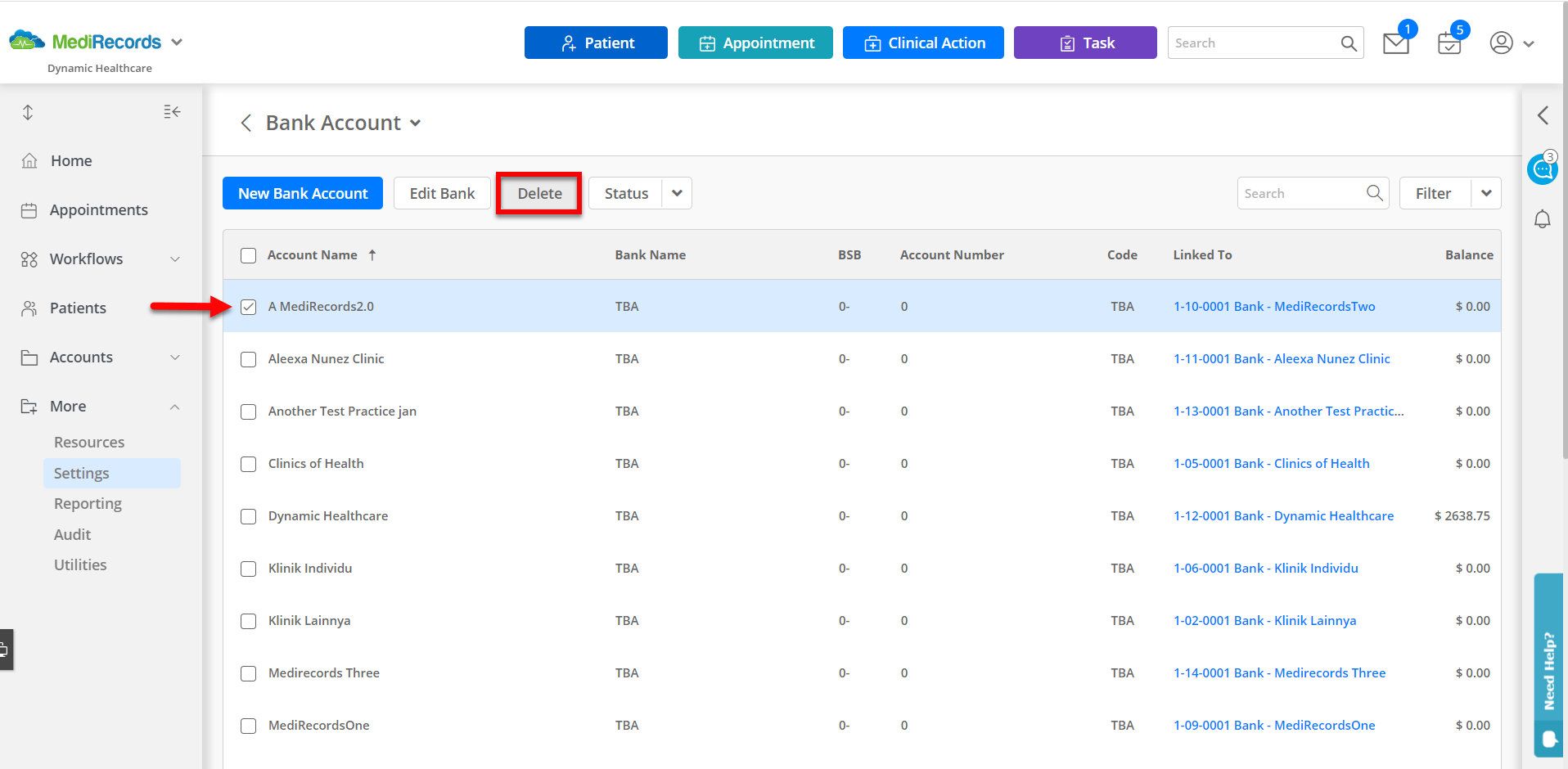
Task: Collapse the More sidebar chevron
Action: point(174,407)
